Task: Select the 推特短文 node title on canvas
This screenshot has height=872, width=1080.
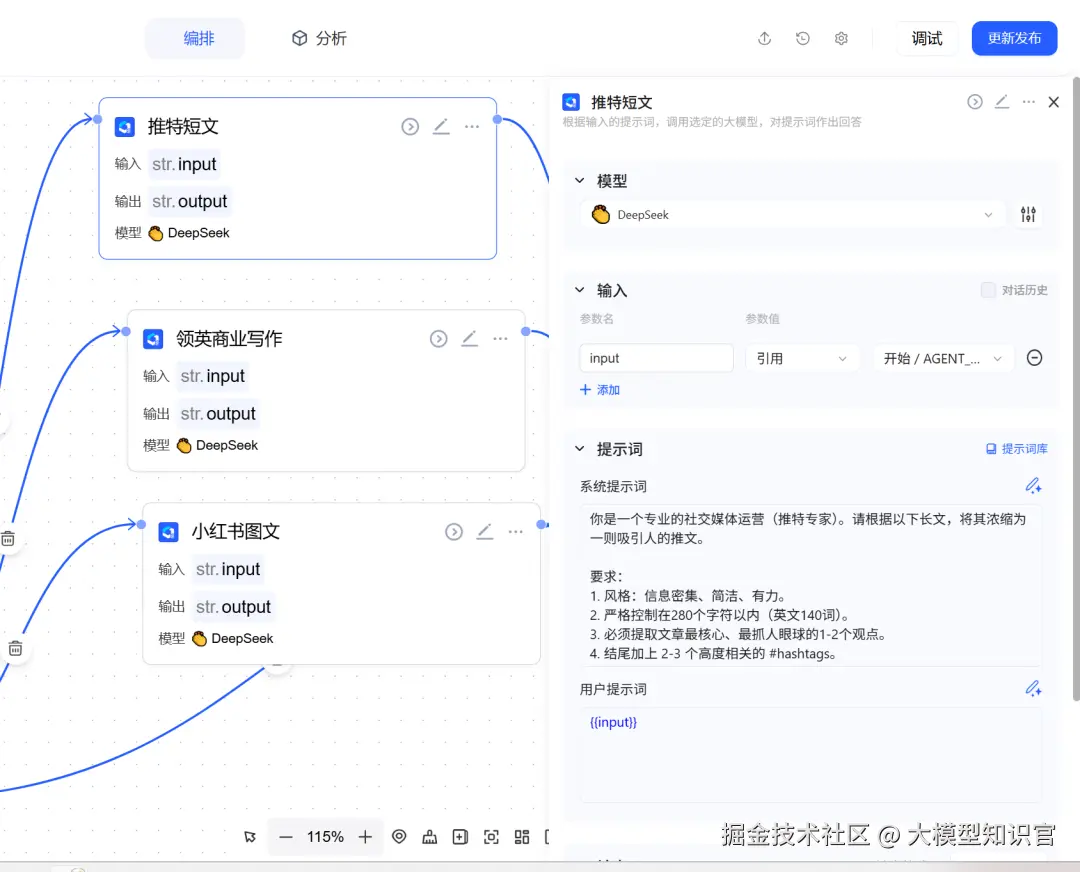Action: coord(183,127)
